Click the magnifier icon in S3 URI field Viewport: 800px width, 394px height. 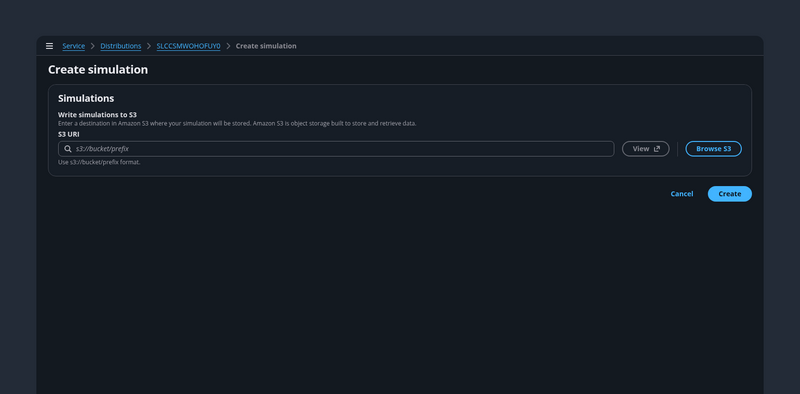pyautogui.click(x=68, y=149)
